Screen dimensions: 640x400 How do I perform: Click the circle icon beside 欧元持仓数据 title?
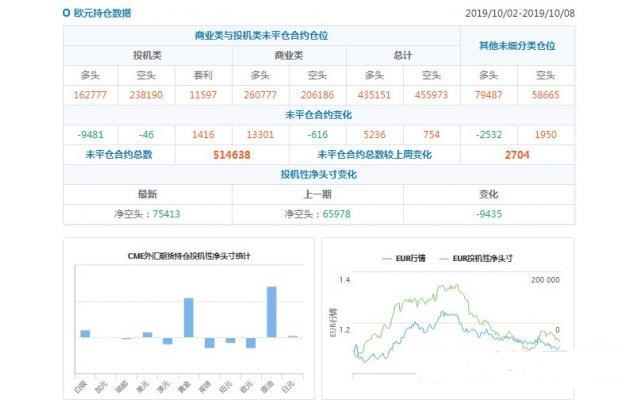[x=66, y=14]
